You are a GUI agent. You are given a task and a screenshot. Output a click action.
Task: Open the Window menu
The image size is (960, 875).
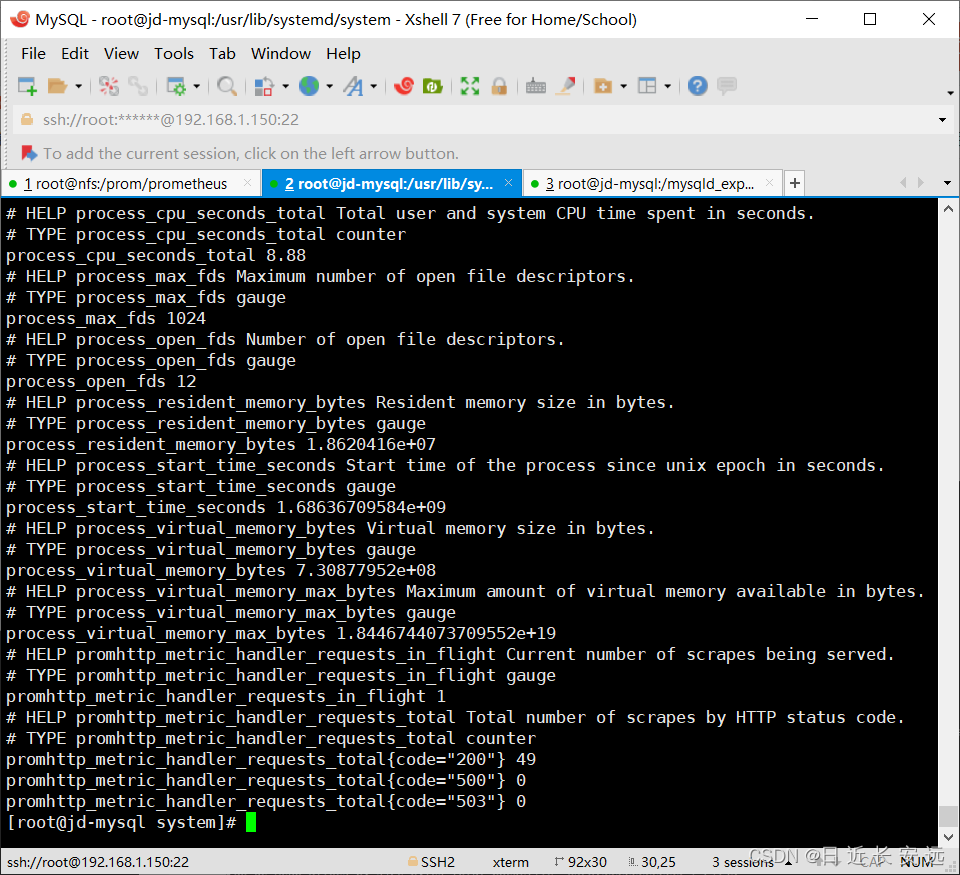tap(281, 54)
